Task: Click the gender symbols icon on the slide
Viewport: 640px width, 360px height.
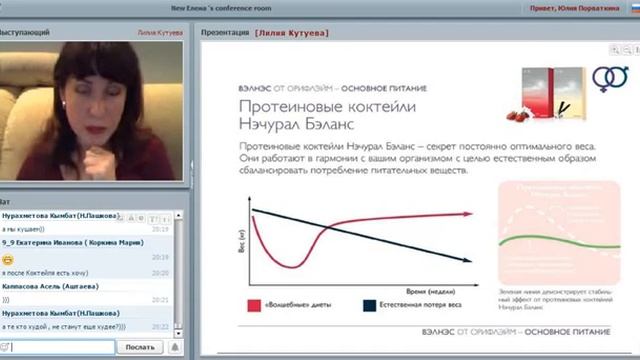Action: (x=610, y=78)
